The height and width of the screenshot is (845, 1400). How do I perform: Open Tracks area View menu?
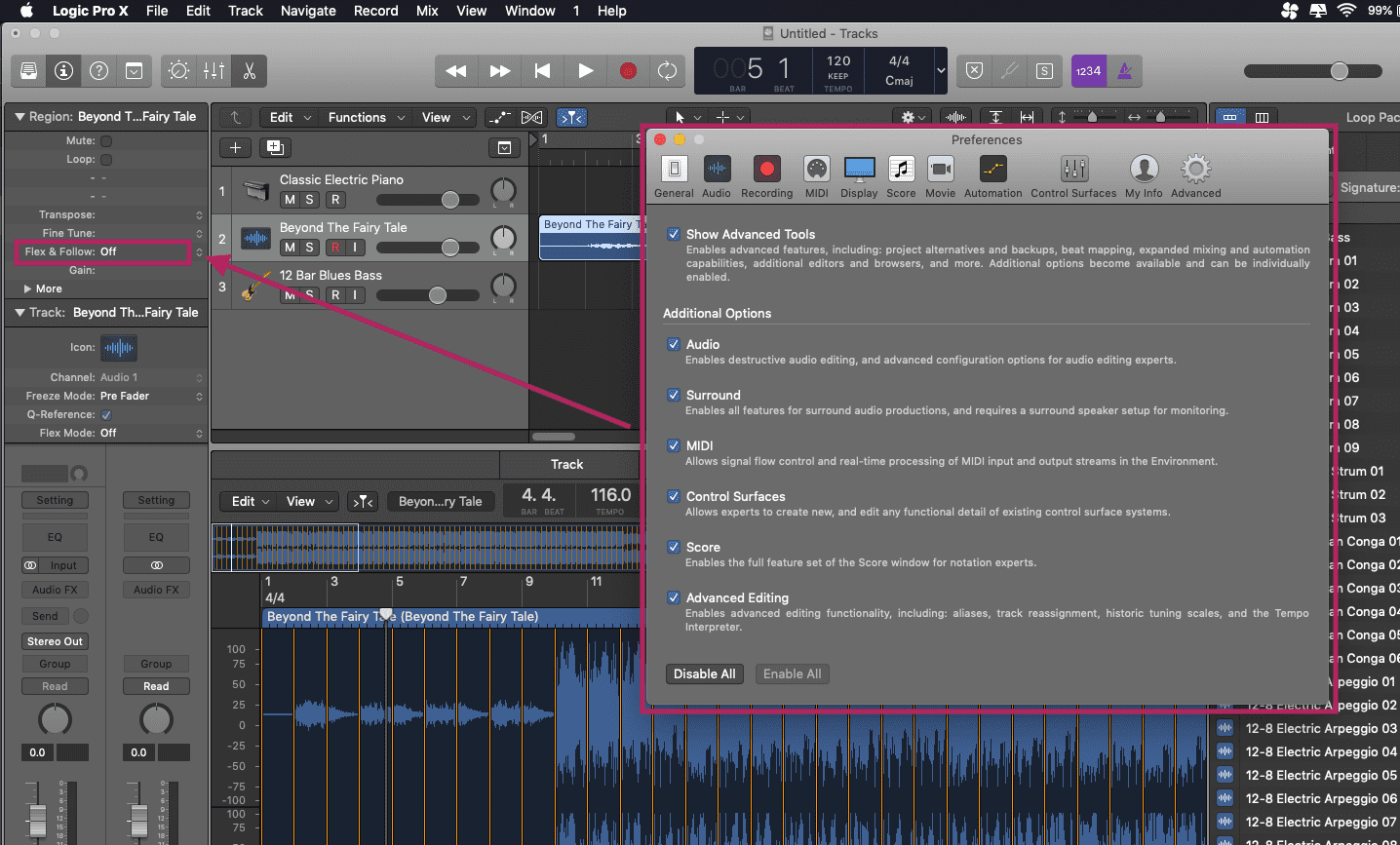(447, 117)
